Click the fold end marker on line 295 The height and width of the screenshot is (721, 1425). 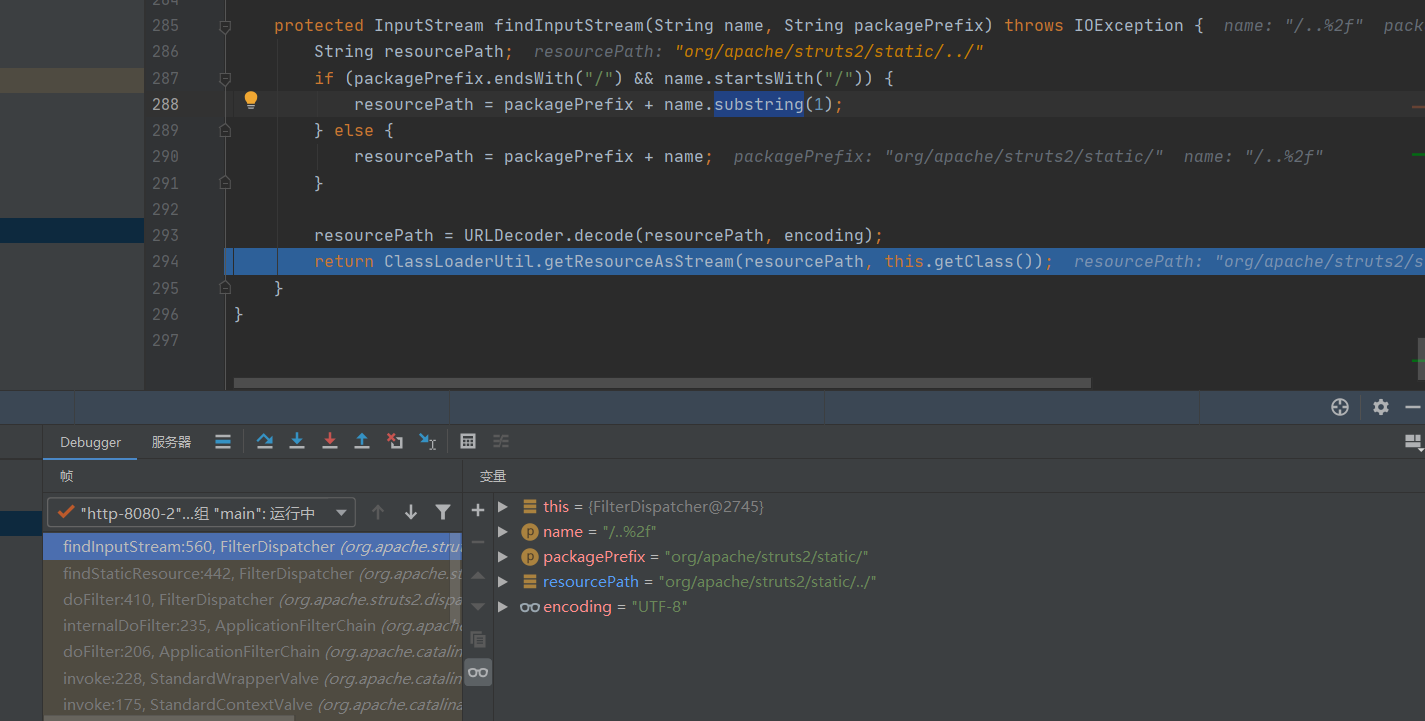pyautogui.click(x=225, y=288)
